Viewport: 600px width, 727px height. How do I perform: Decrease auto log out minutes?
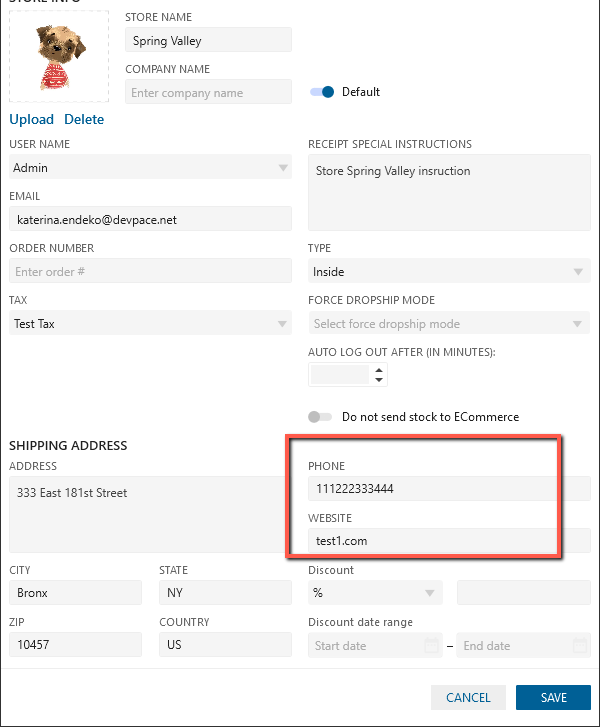coord(378,380)
